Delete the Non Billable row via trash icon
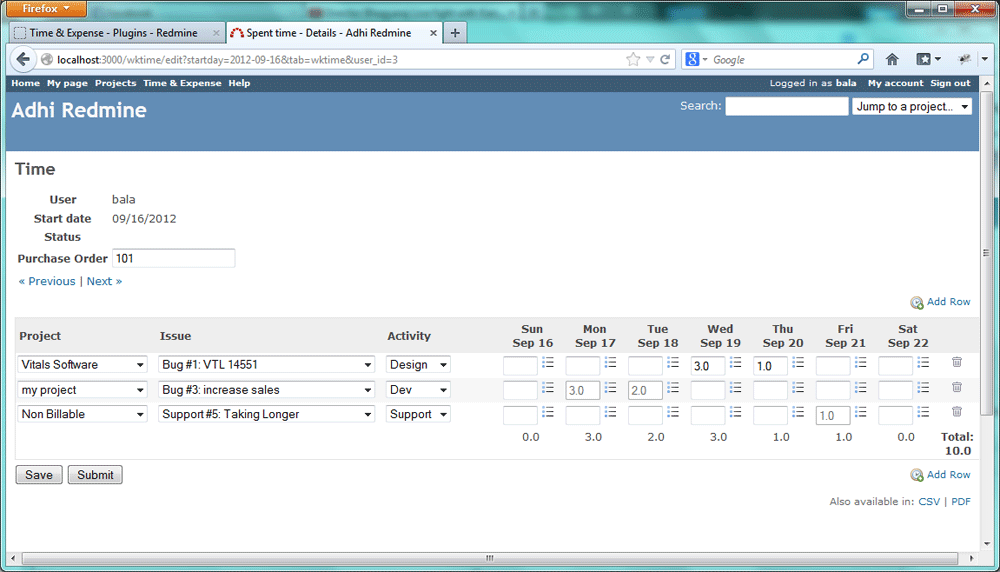 (957, 412)
